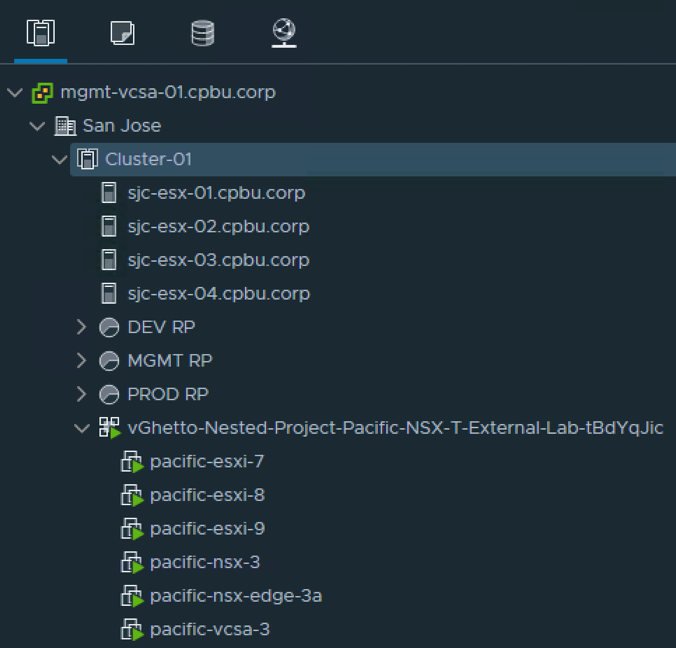Collapse the vGhetto-Nested-Project-Pacific vApp node

coord(82,428)
